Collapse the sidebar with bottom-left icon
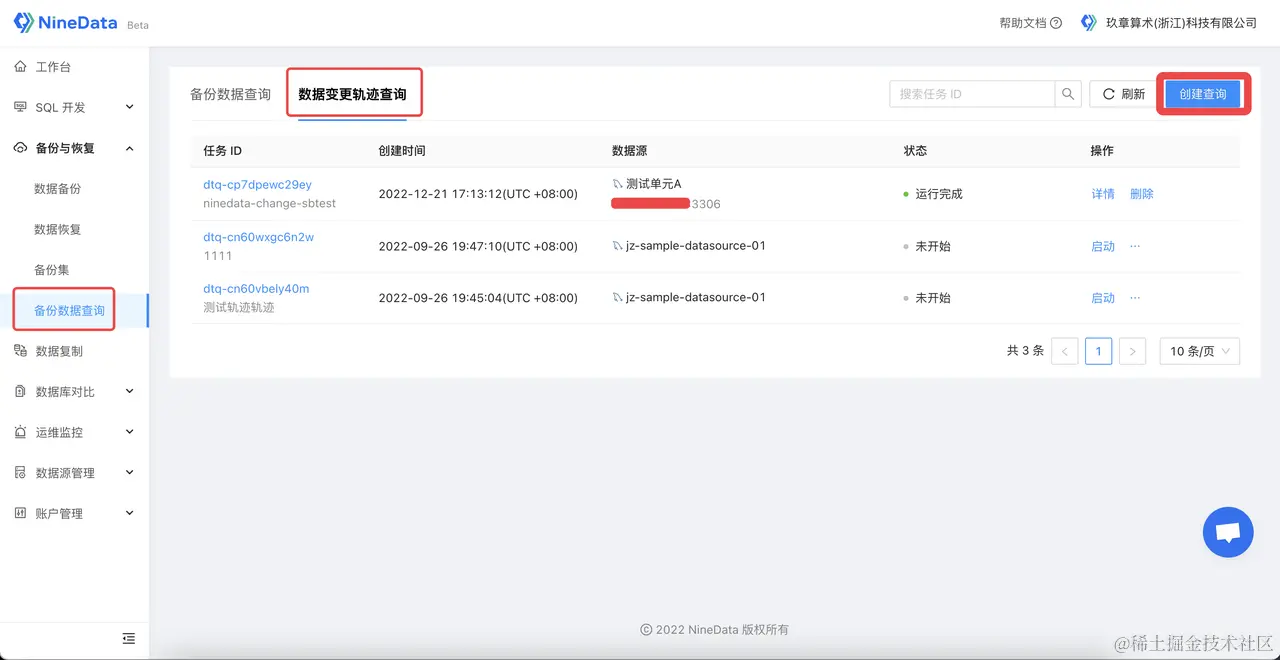The image size is (1280, 660). point(128,638)
